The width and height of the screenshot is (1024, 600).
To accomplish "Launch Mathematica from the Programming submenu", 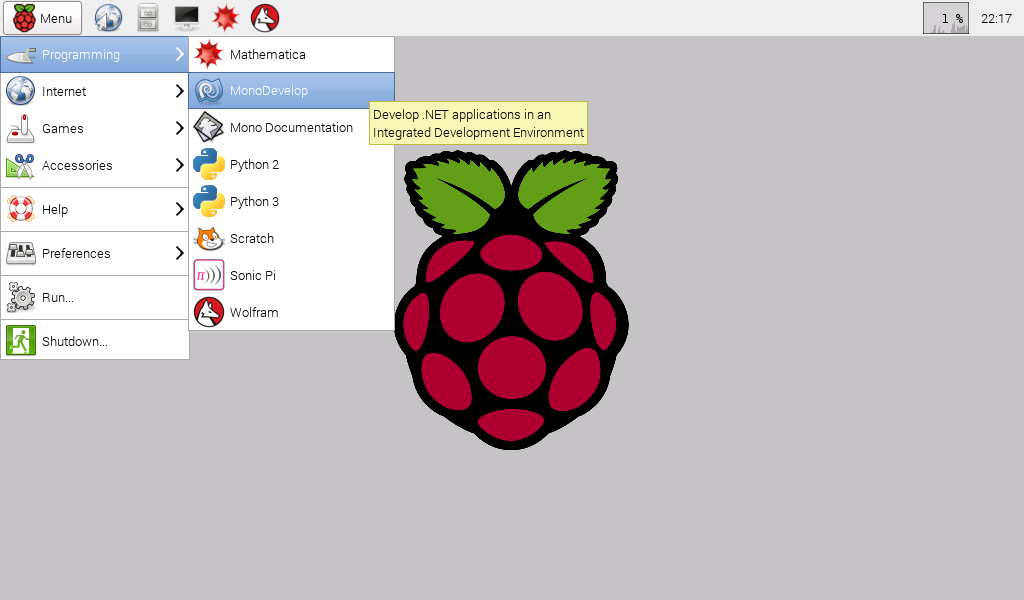I will pos(291,54).
